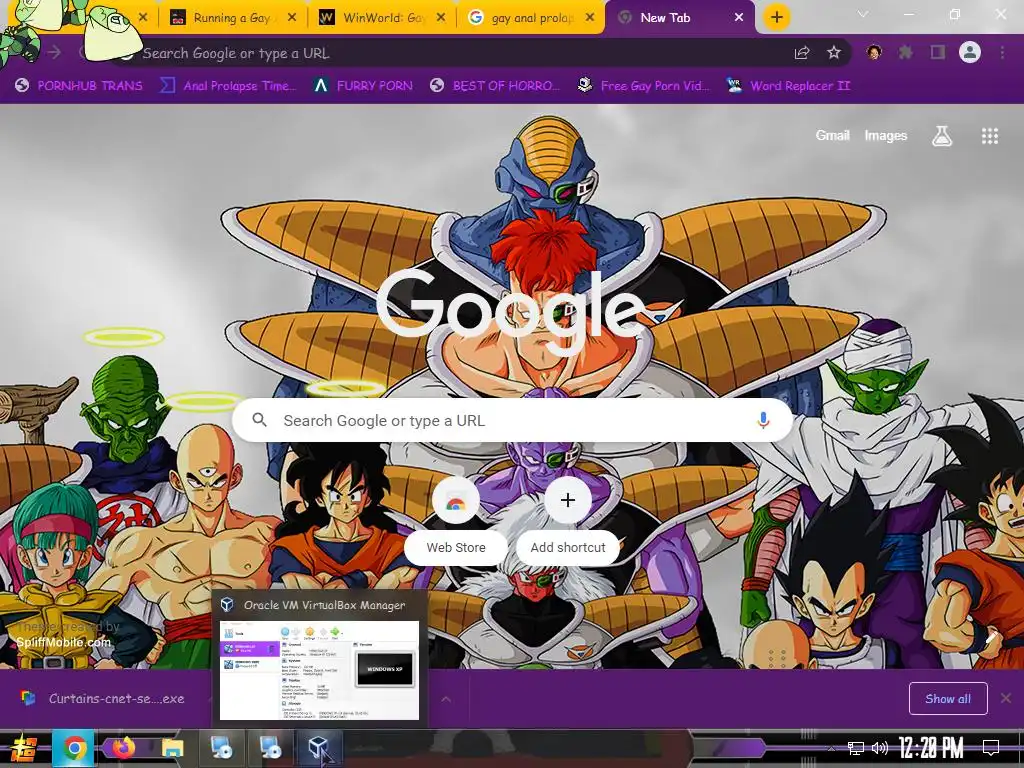Open the BEST OF HORRO... bookmark
Image resolution: width=1024 pixels, height=768 pixels.
[x=495, y=86]
